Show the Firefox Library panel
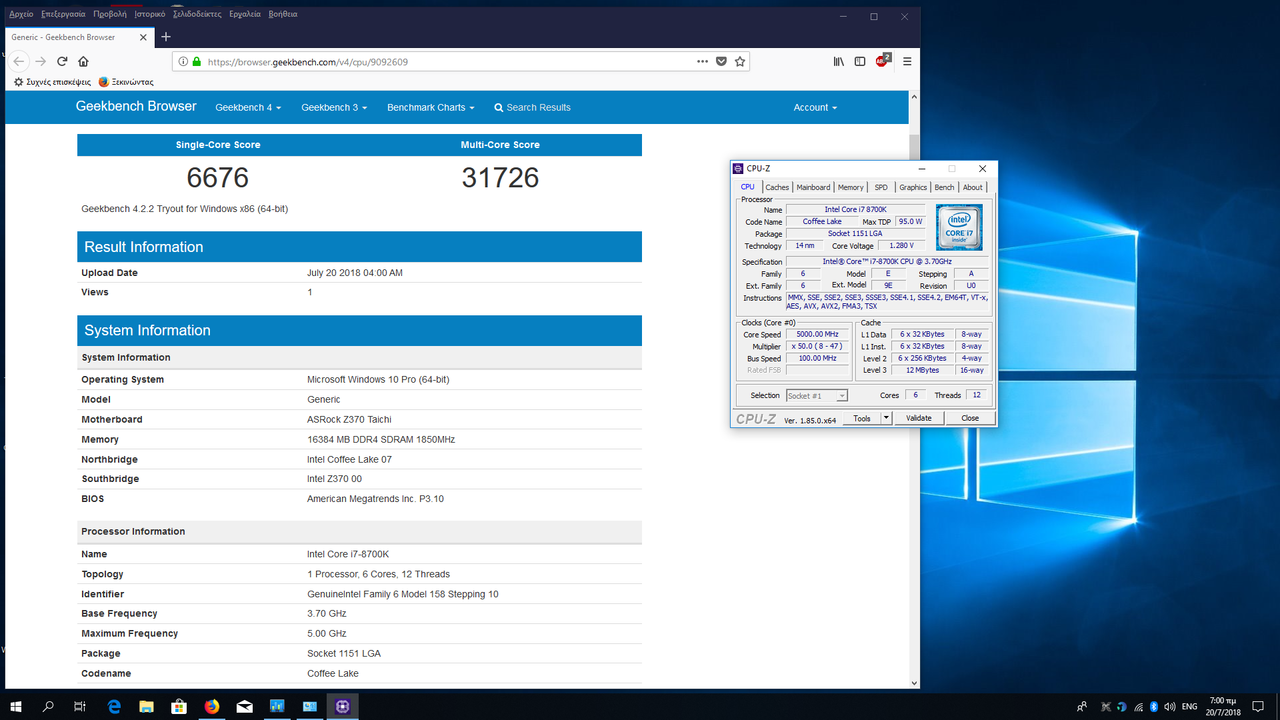 [x=838, y=61]
